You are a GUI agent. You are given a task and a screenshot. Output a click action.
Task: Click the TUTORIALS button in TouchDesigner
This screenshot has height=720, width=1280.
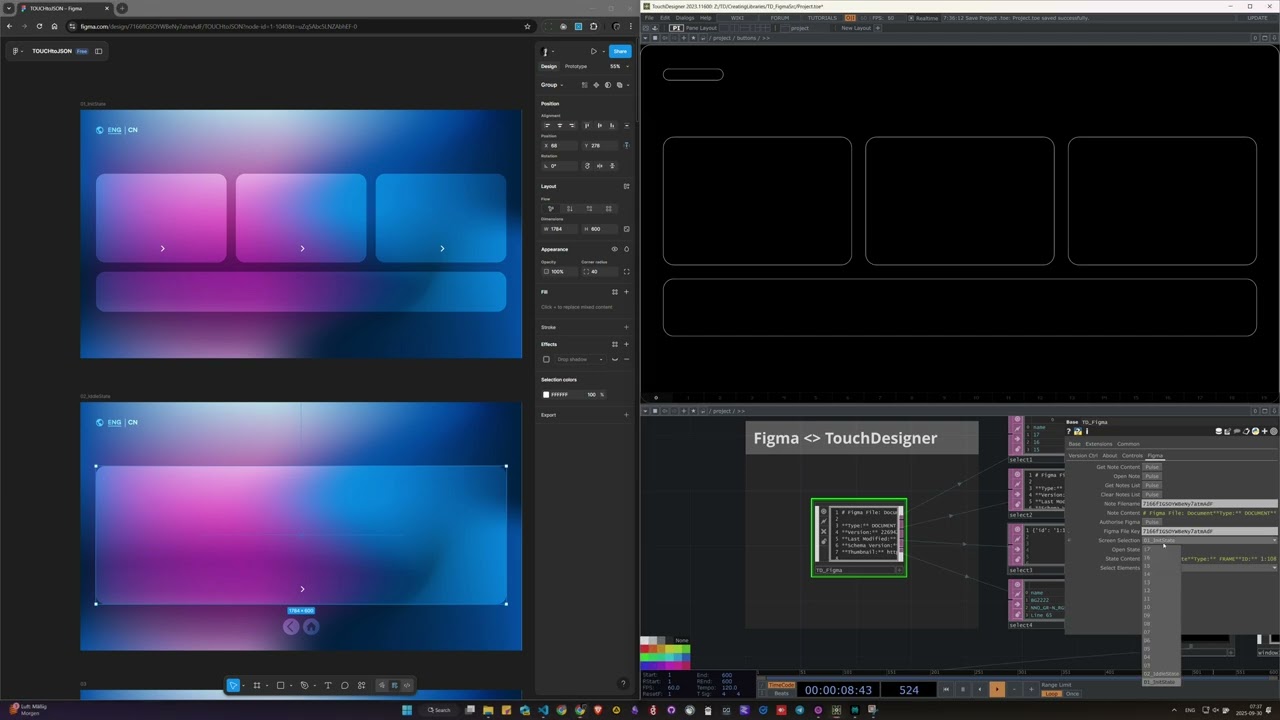tap(822, 18)
